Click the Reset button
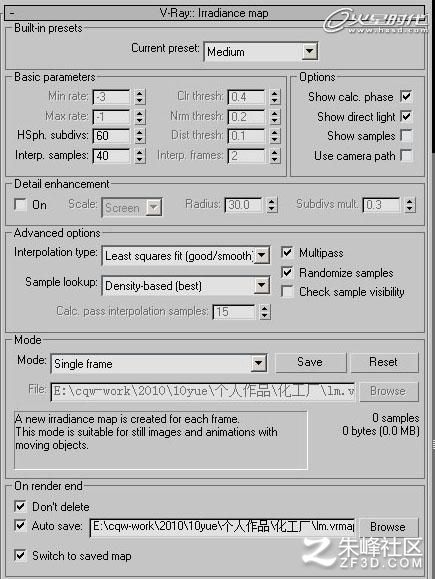This screenshot has width=435, height=579. [x=384, y=362]
